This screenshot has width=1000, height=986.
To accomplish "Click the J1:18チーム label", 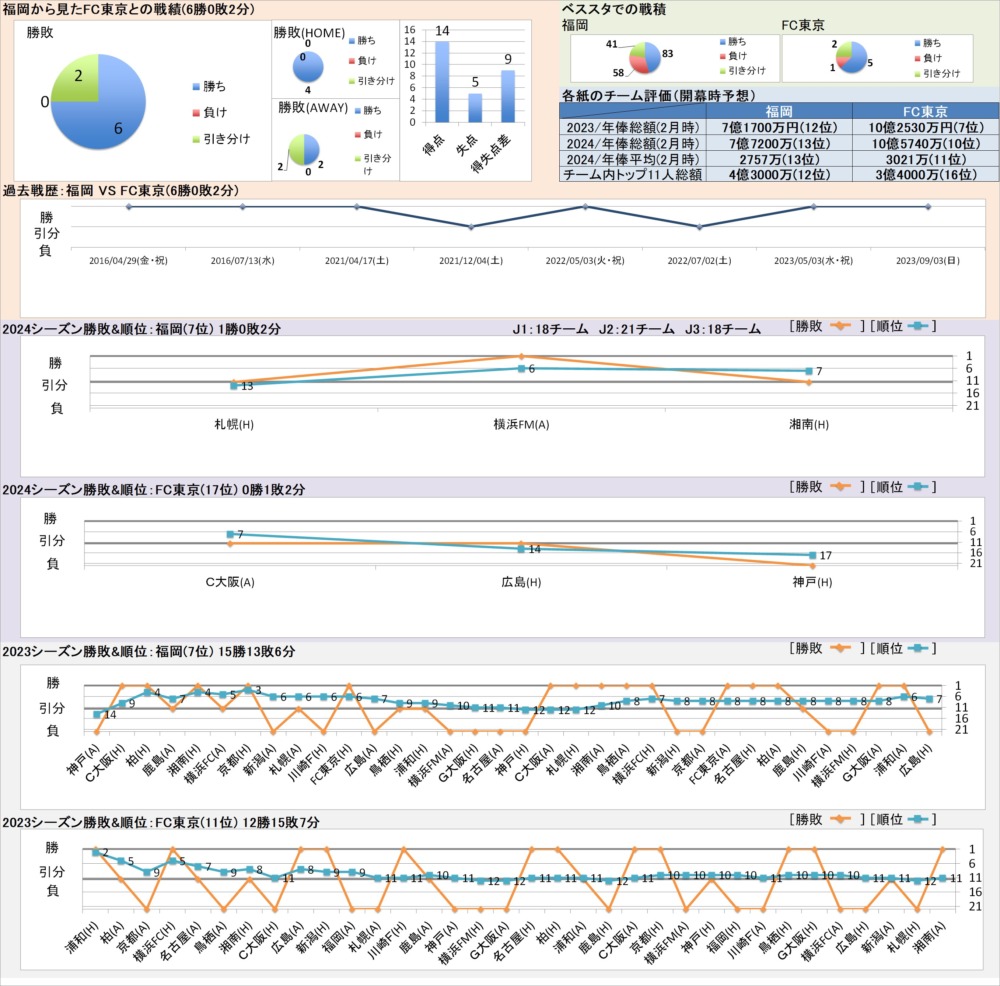I will click(550, 329).
